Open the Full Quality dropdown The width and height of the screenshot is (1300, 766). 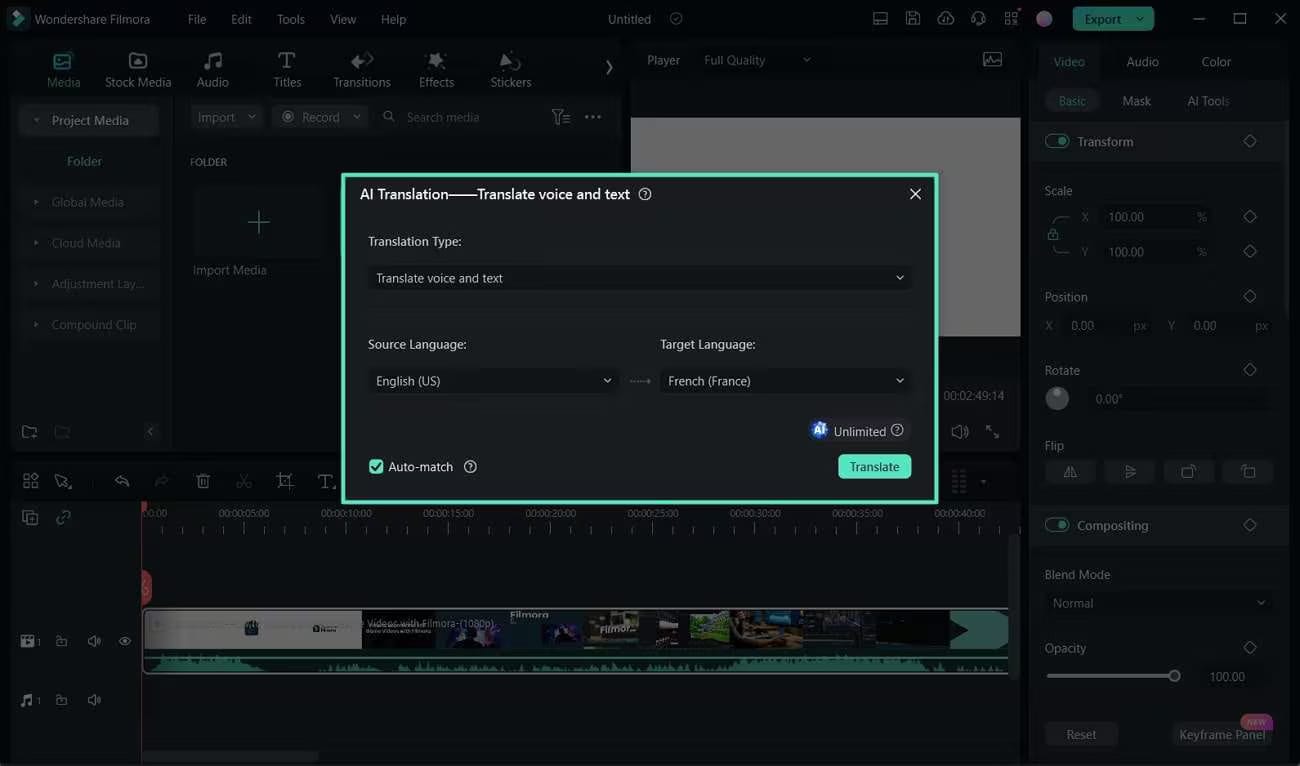pyautogui.click(x=757, y=60)
